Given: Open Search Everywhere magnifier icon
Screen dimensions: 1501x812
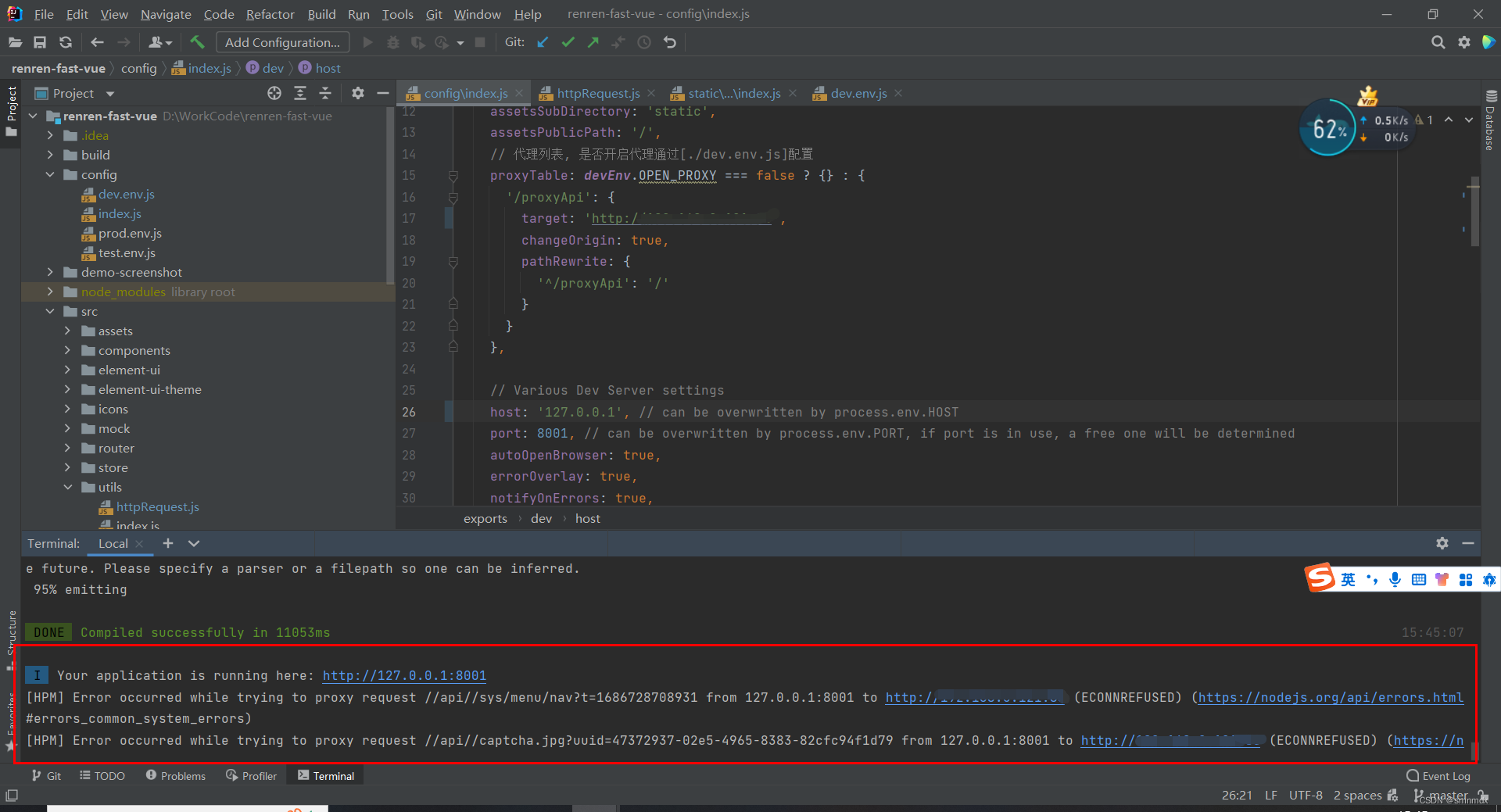Looking at the screenshot, I should [1438, 42].
